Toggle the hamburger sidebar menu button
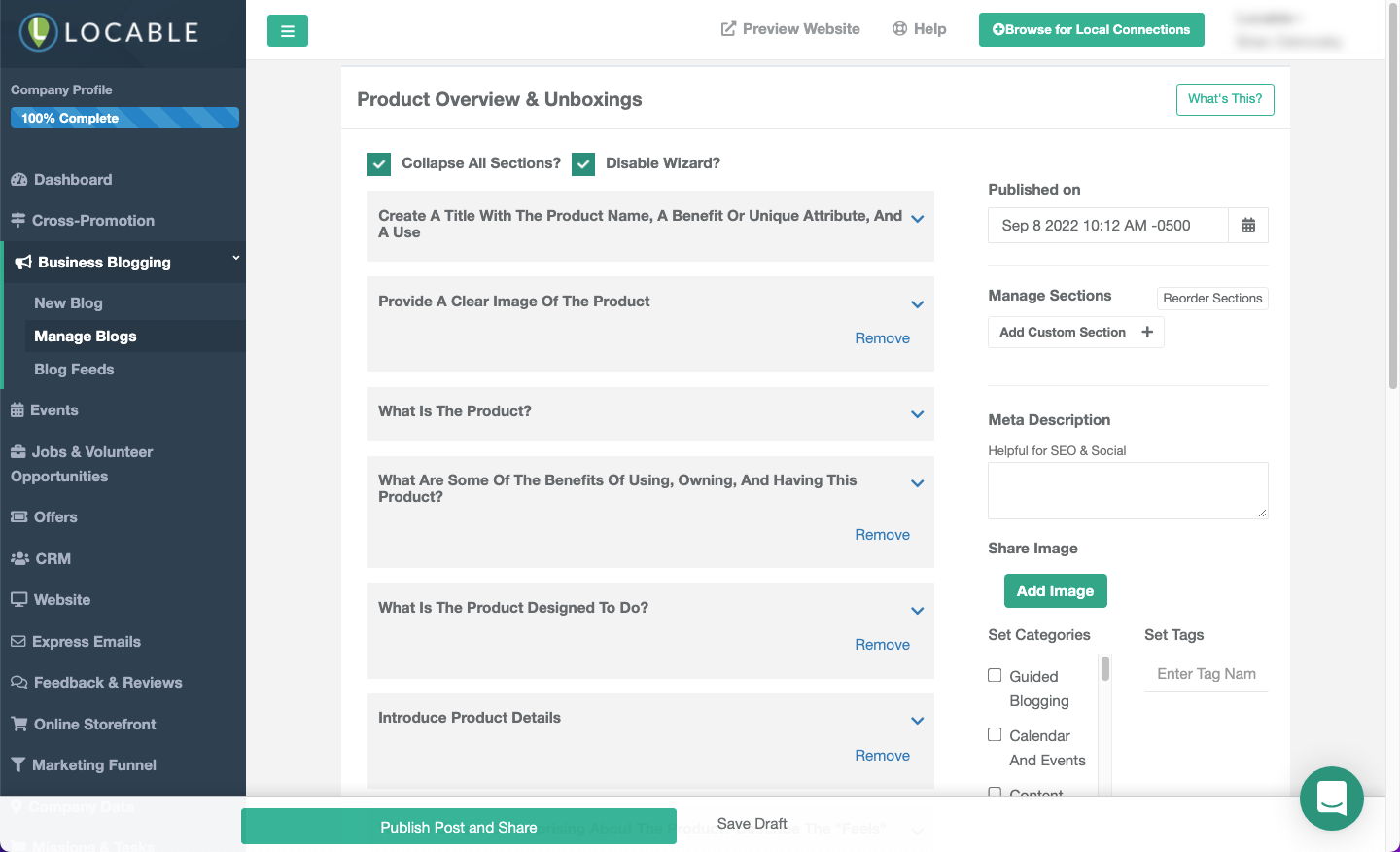 [288, 31]
